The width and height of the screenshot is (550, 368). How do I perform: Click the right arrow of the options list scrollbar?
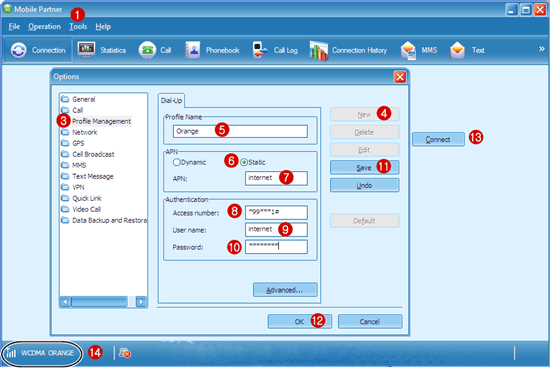141,301
